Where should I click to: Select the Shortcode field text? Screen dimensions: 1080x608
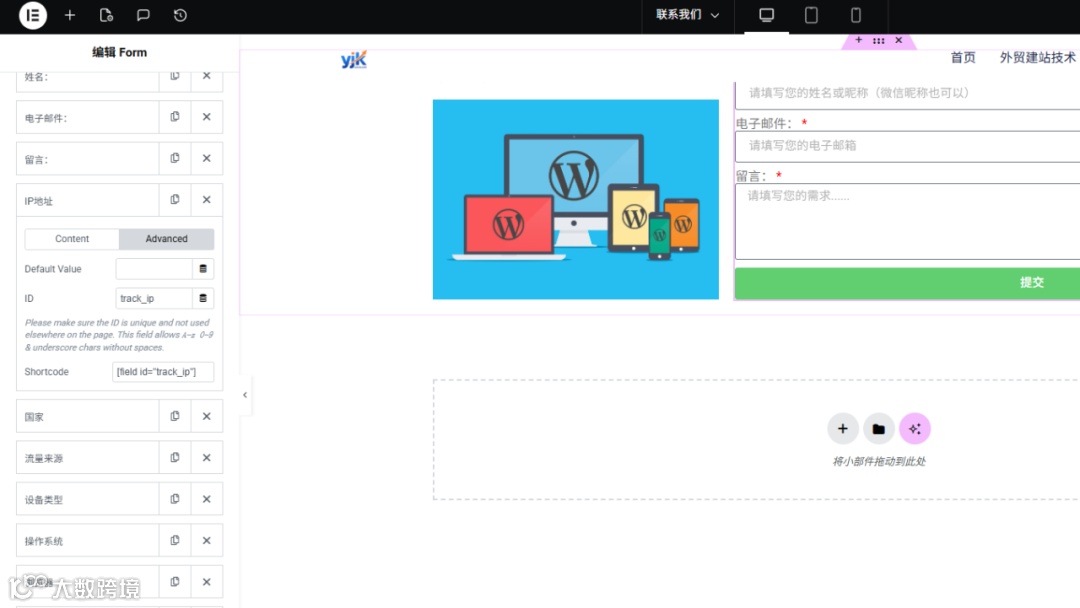click(x=163, y=372)
